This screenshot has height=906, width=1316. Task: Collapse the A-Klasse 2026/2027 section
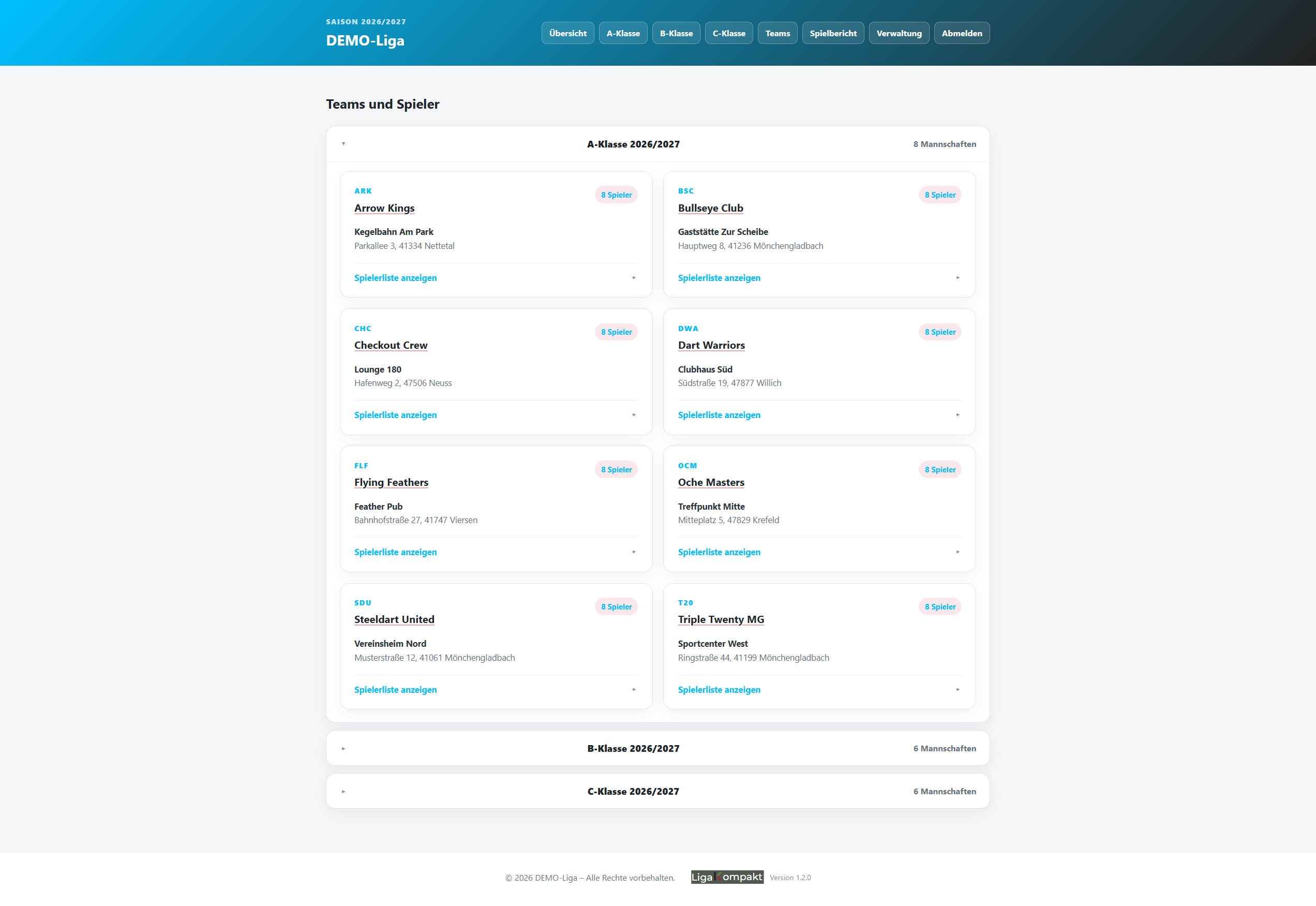point(657,144)
